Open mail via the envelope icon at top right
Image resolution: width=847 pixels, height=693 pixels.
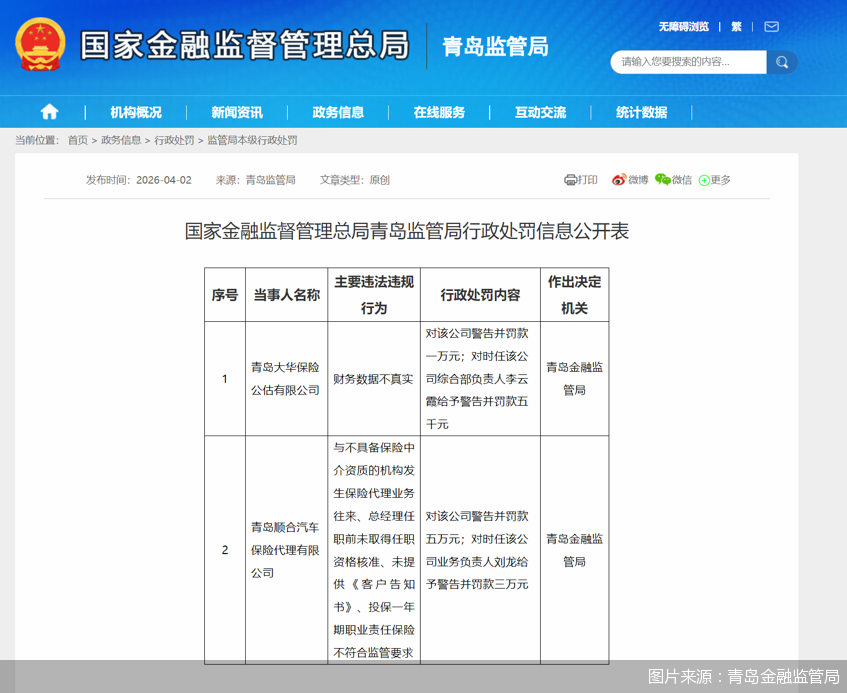click(770, 26)
